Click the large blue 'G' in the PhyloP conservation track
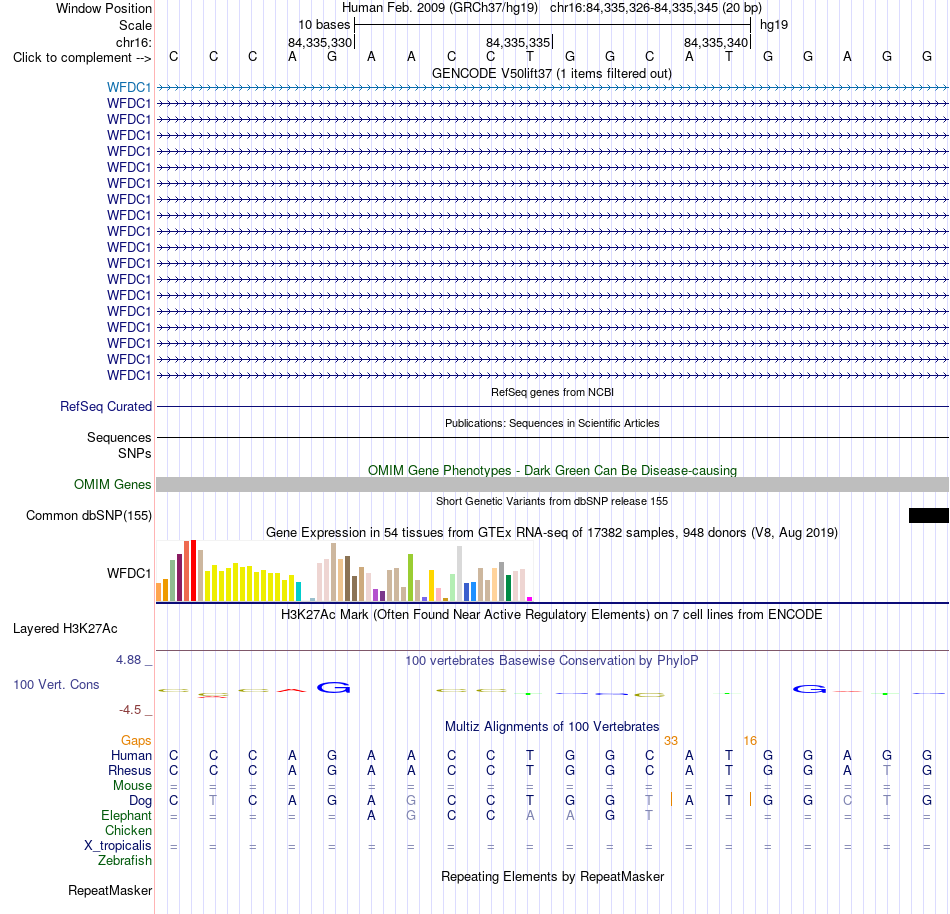 (x=333, y=687)
